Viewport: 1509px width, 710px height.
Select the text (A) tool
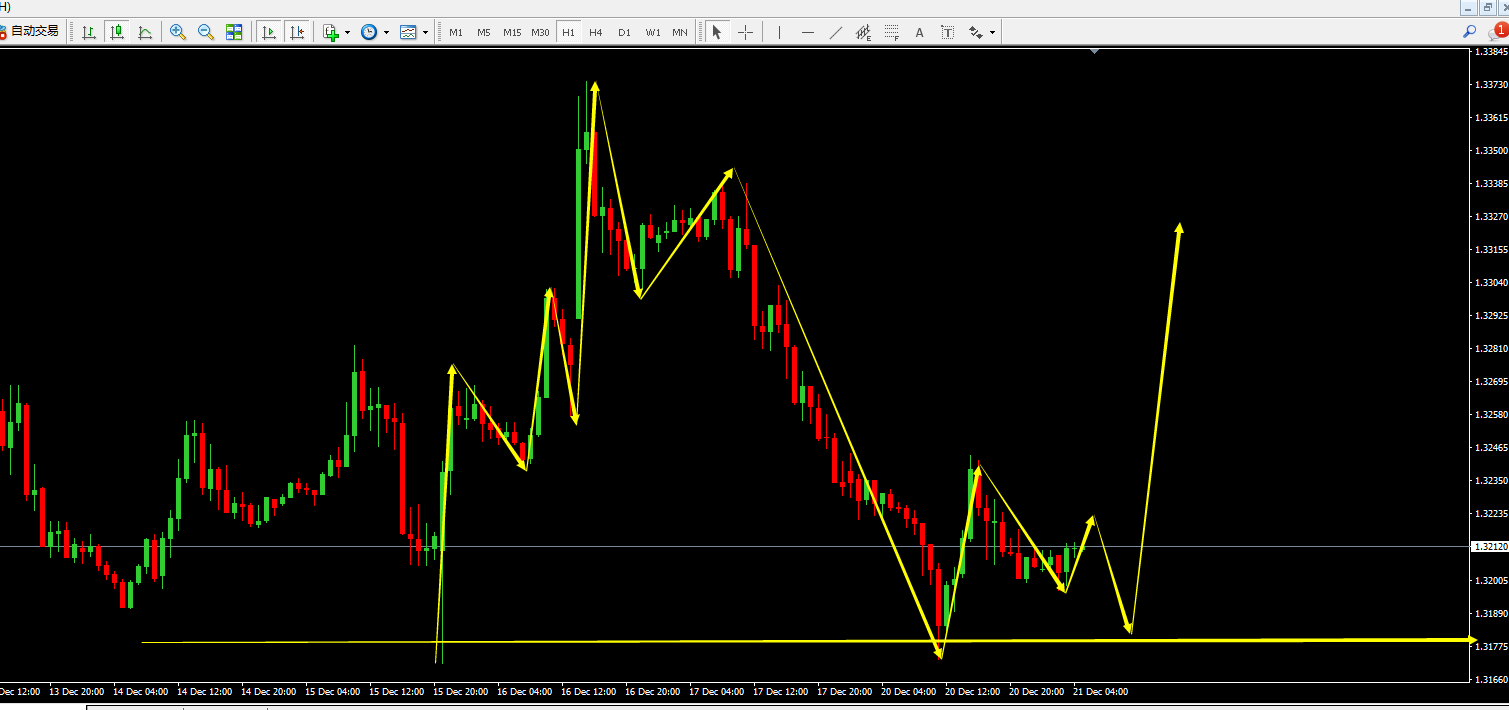(920, 32)
